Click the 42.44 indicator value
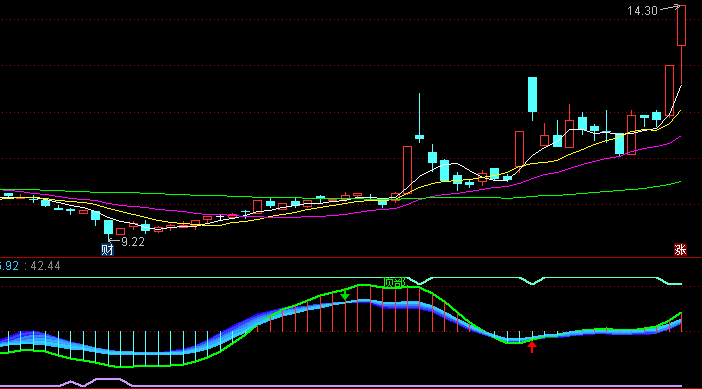This screenshot has height=389, width=702. point(45,266)
